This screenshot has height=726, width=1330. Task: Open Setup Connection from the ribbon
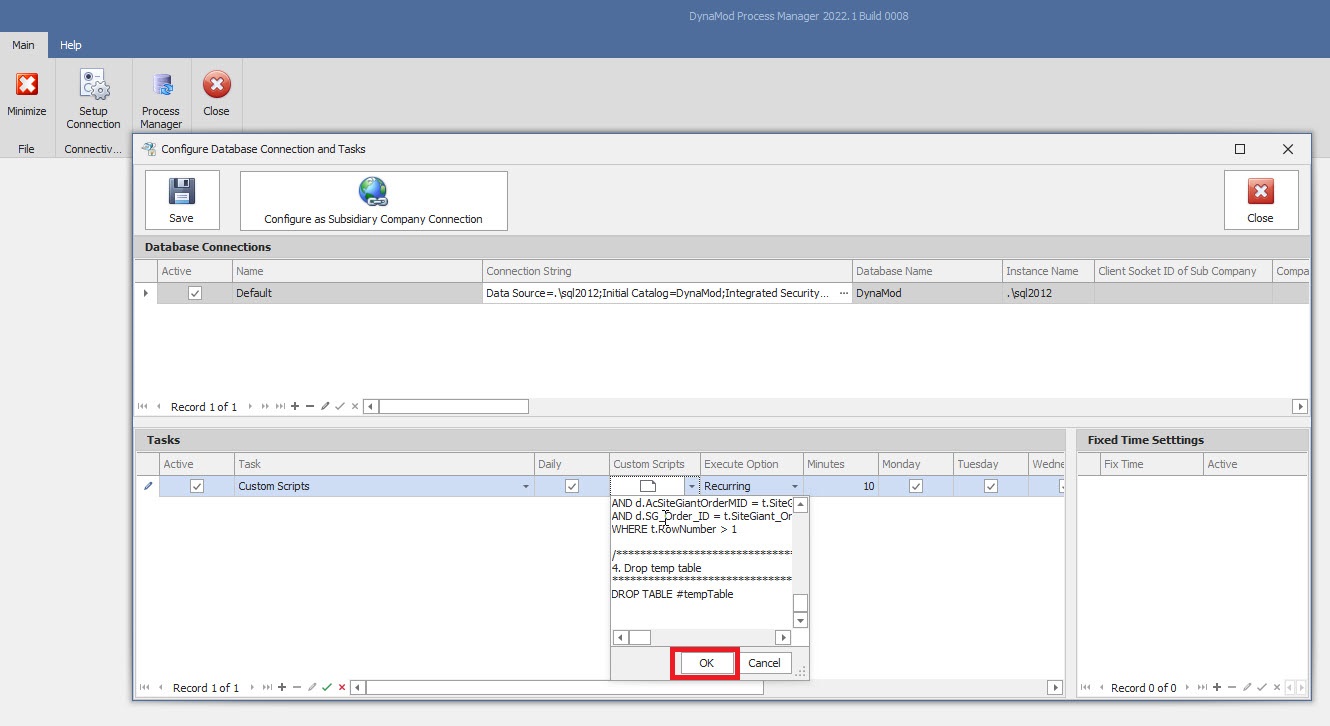pyautogui.click(x=93, y=100)
